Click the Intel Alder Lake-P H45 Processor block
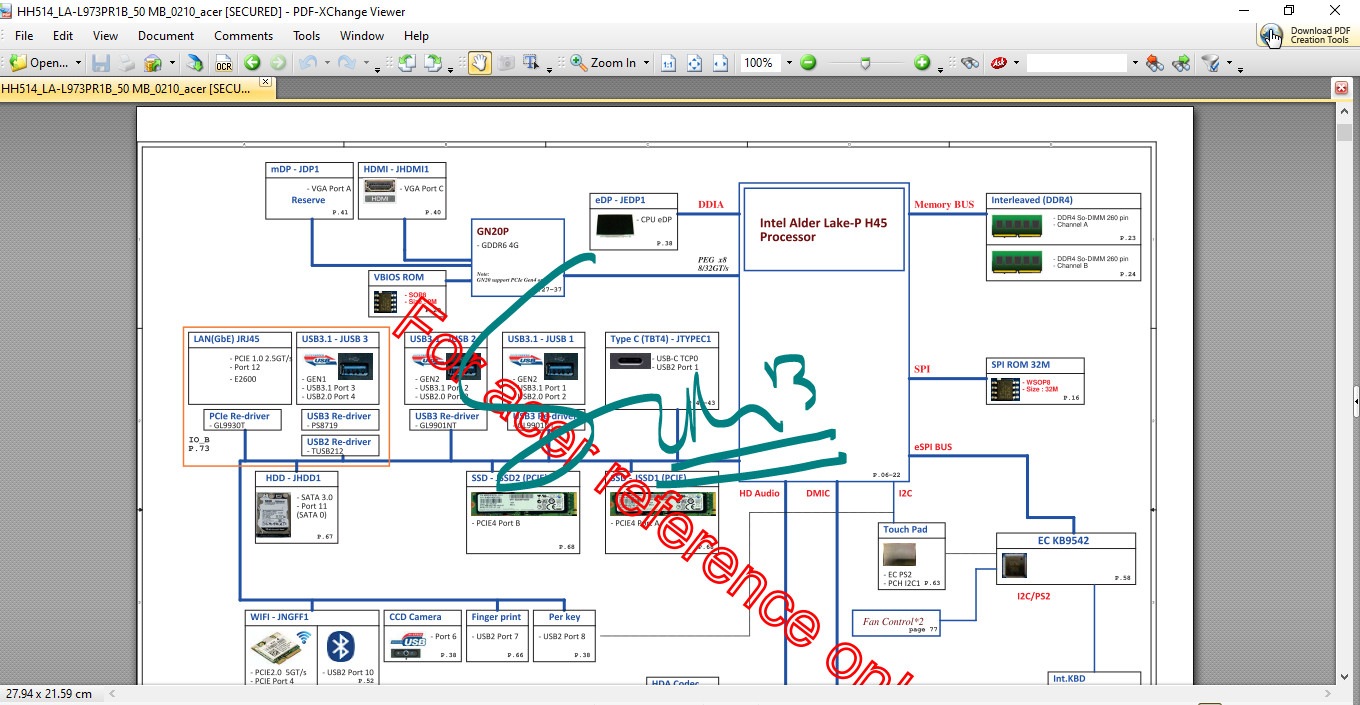Image resolution: width=1360 pixels, height=705 pixels. click(824, 230)
